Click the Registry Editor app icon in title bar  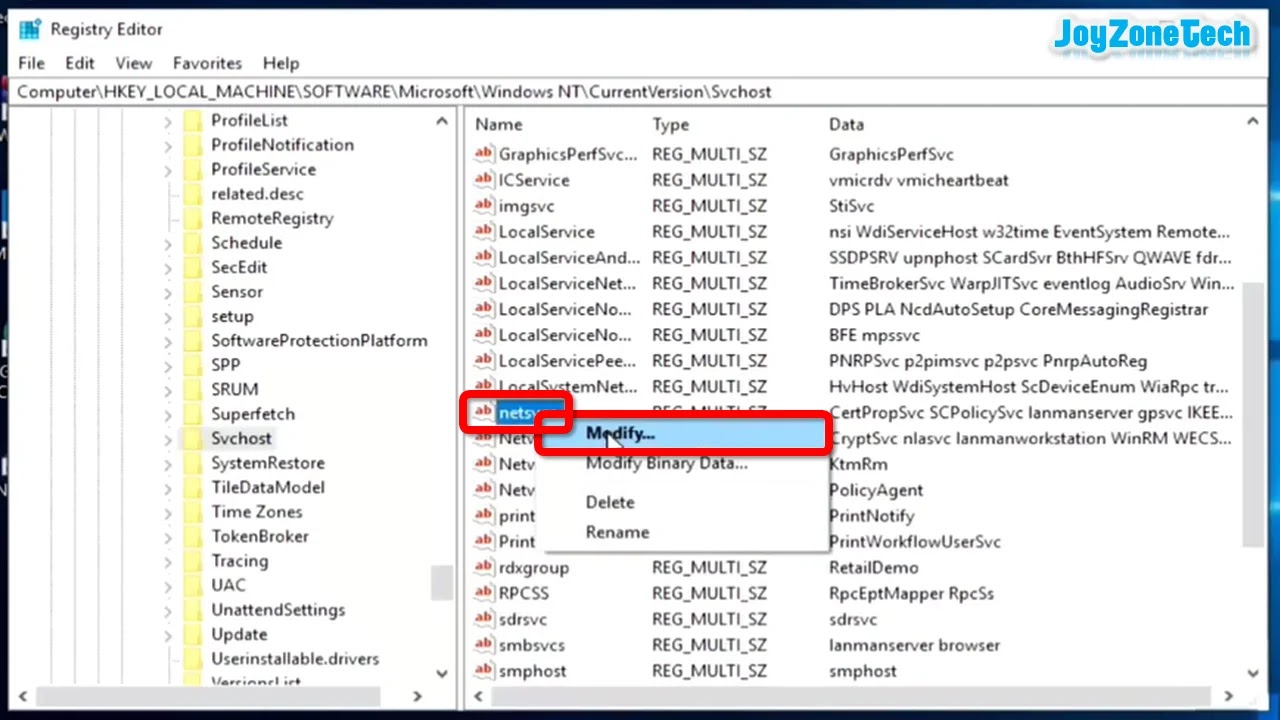coord(30,29)
